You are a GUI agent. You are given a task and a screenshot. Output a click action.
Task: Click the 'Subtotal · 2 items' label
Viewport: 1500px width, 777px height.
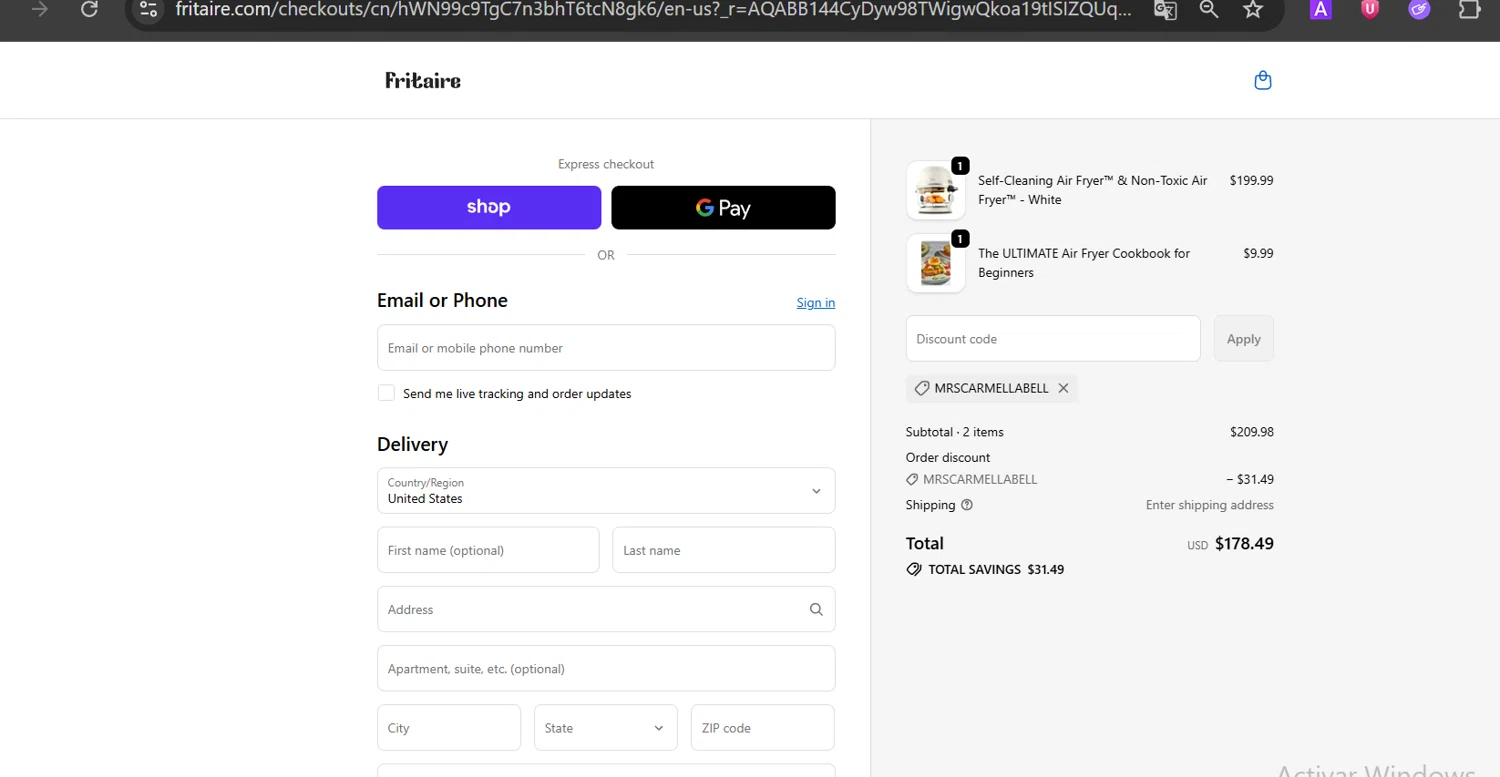[x=955, y=432]
